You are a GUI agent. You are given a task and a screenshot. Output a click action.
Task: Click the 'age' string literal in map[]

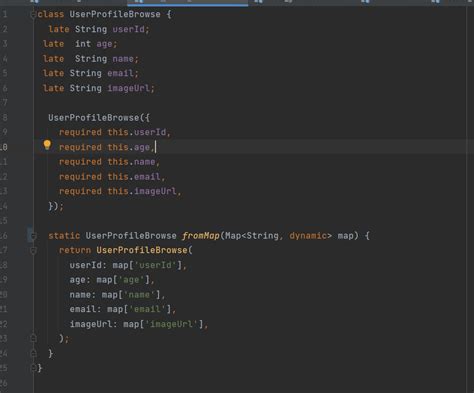[131, 280]
